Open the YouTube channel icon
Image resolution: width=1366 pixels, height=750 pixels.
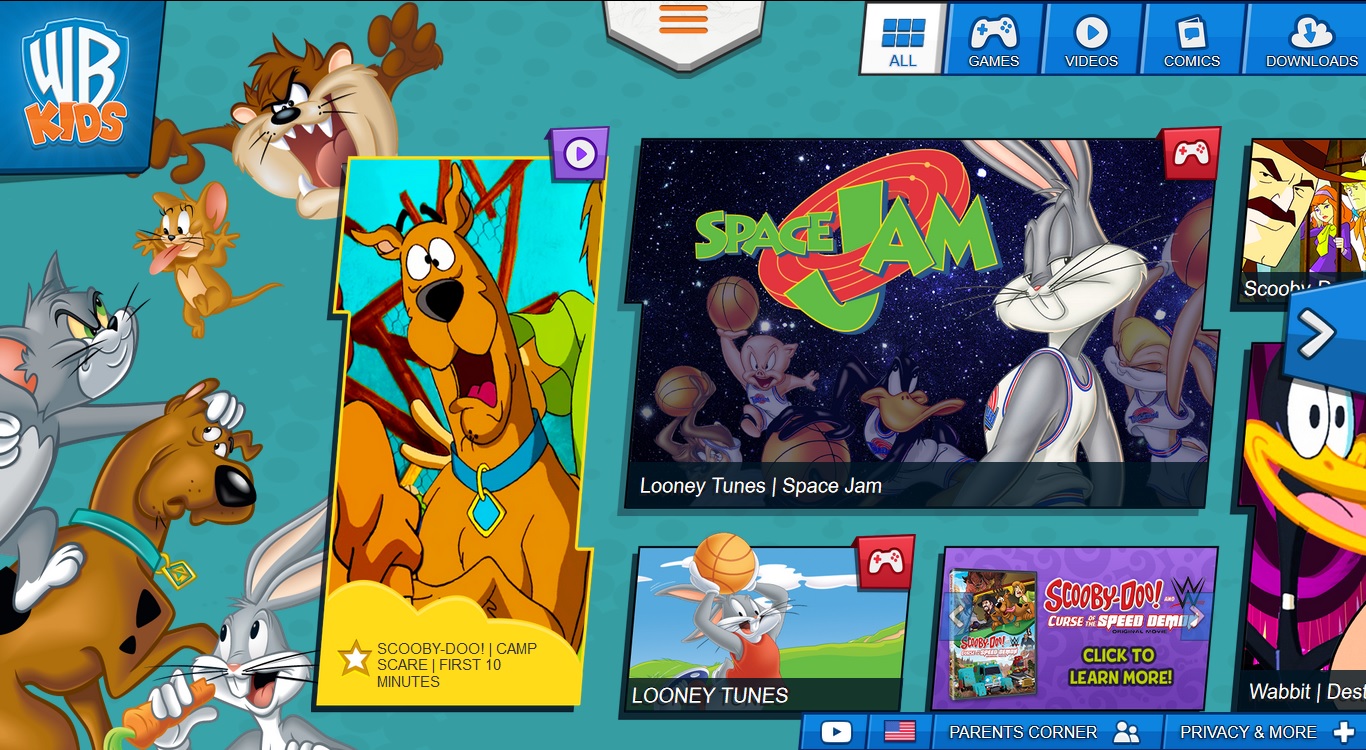point(836,732)
